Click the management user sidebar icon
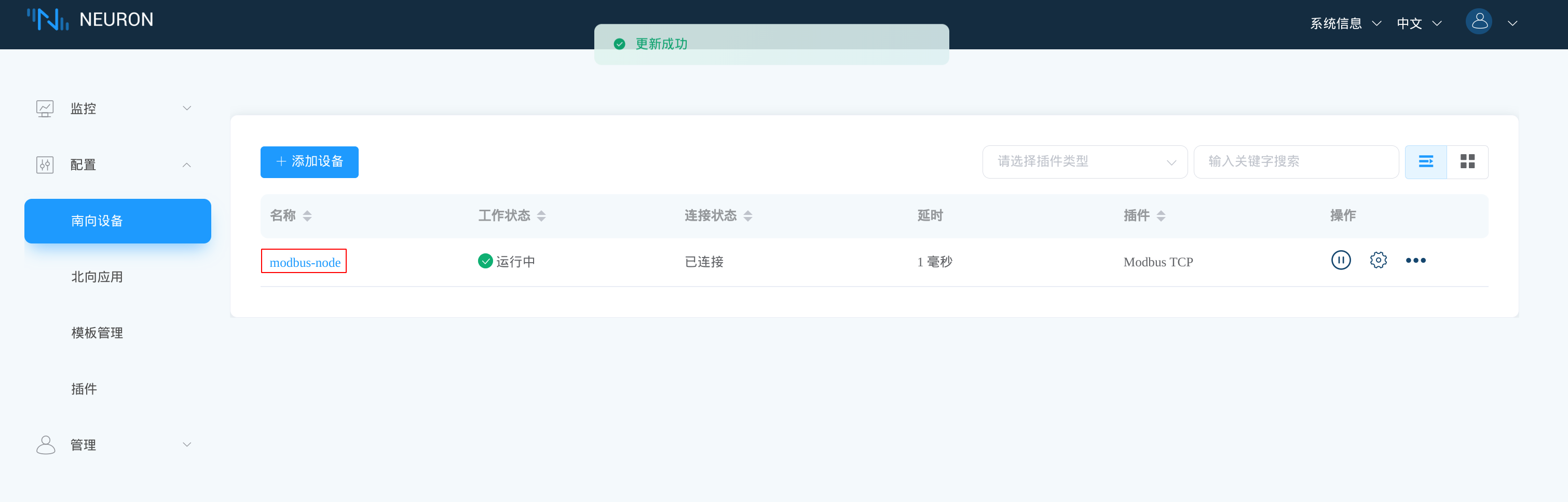The width and height of the screenshot is (1568, 502). (46, 445)
